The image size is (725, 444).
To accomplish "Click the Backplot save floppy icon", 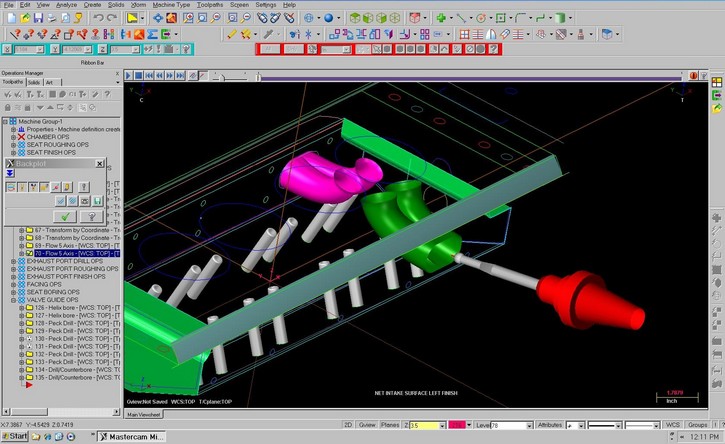I will click(x=97, y=201).
